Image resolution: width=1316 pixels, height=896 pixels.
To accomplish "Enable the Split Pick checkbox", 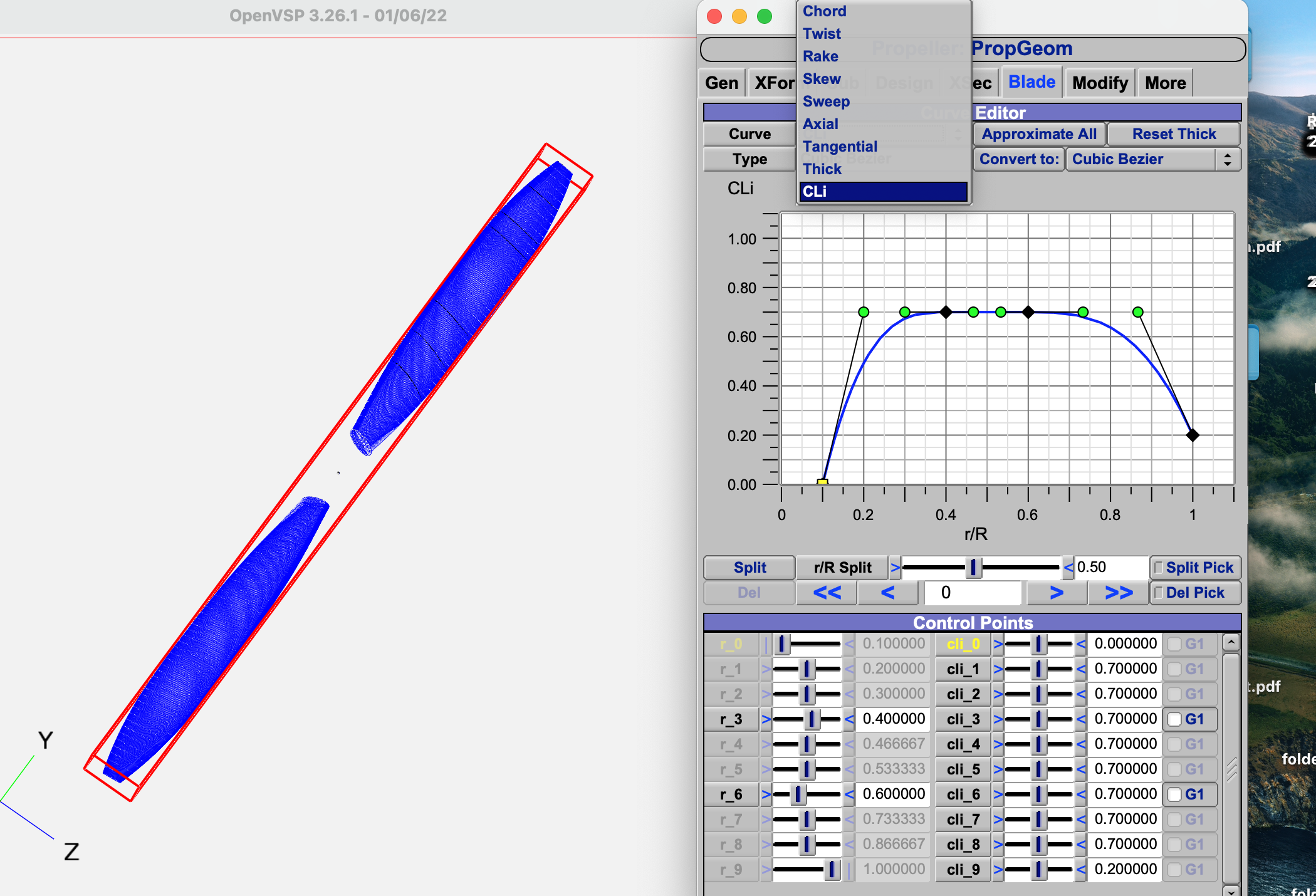I will point(1159,568).
